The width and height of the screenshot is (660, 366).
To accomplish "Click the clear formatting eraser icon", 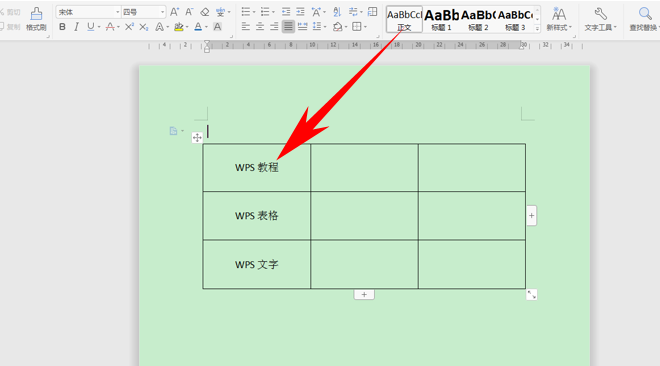I will click(205, 12).
